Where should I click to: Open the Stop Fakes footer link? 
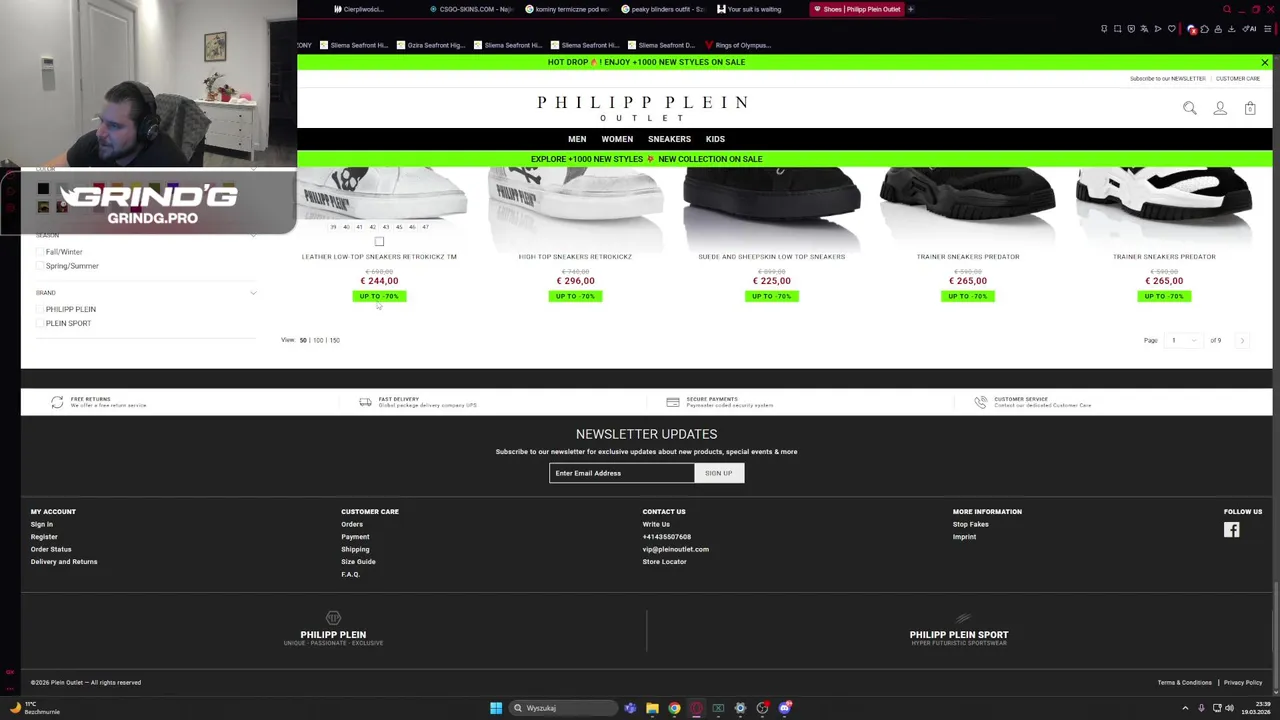click(x=970, y=524)
